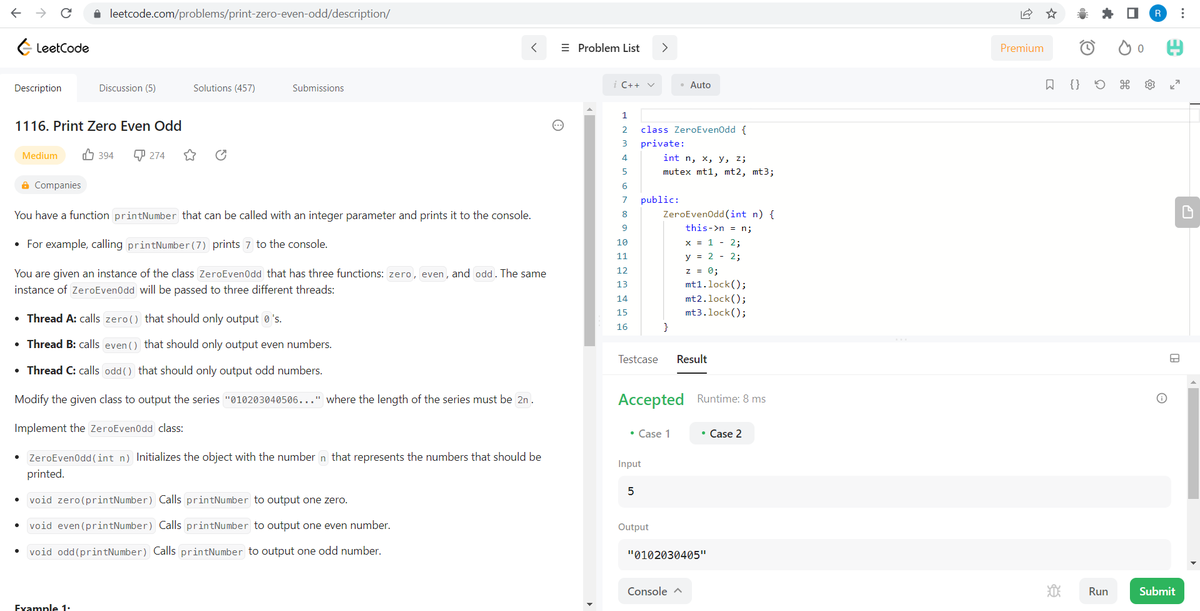The width and height of the screenshot is (1200, 611).
Task: Open the Auto complete setting dropdown
Action: click(x=696, y=85)
